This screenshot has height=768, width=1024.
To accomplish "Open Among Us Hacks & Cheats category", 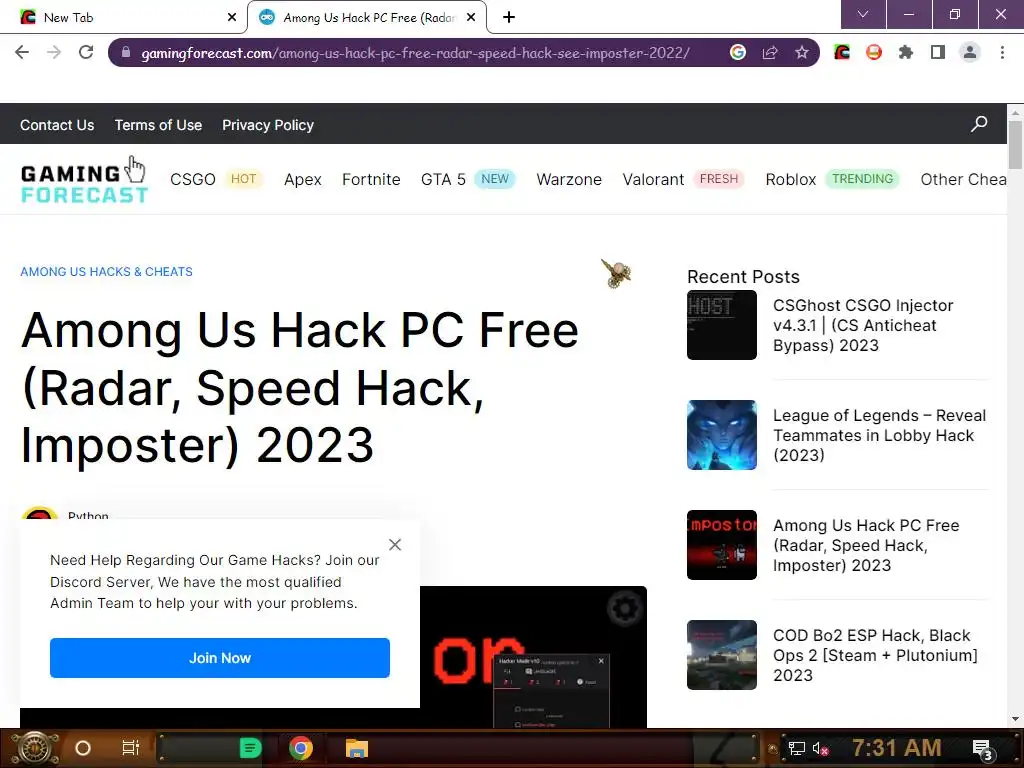I will tap(106, 272).
